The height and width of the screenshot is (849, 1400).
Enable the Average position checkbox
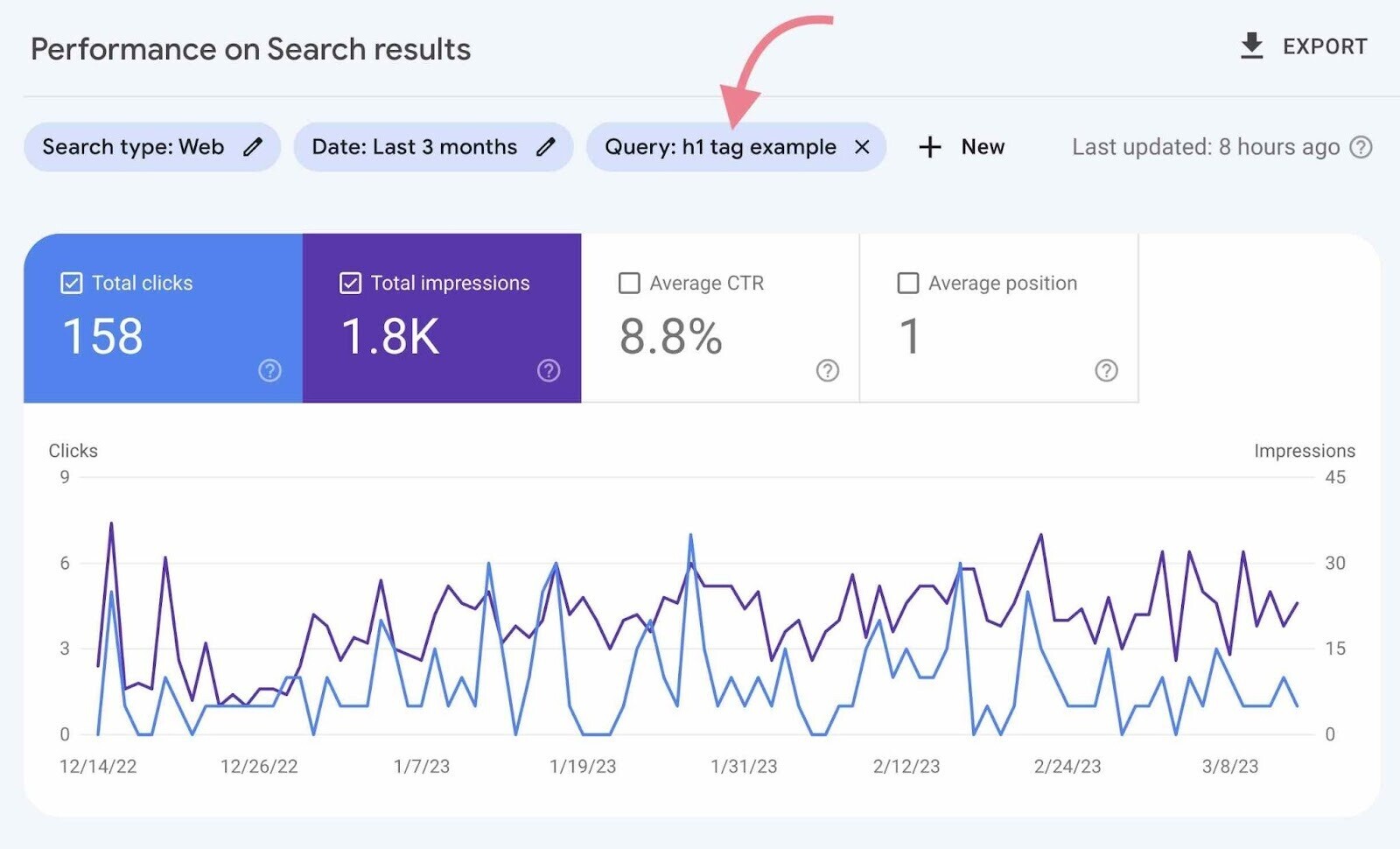tap(907, 283)
